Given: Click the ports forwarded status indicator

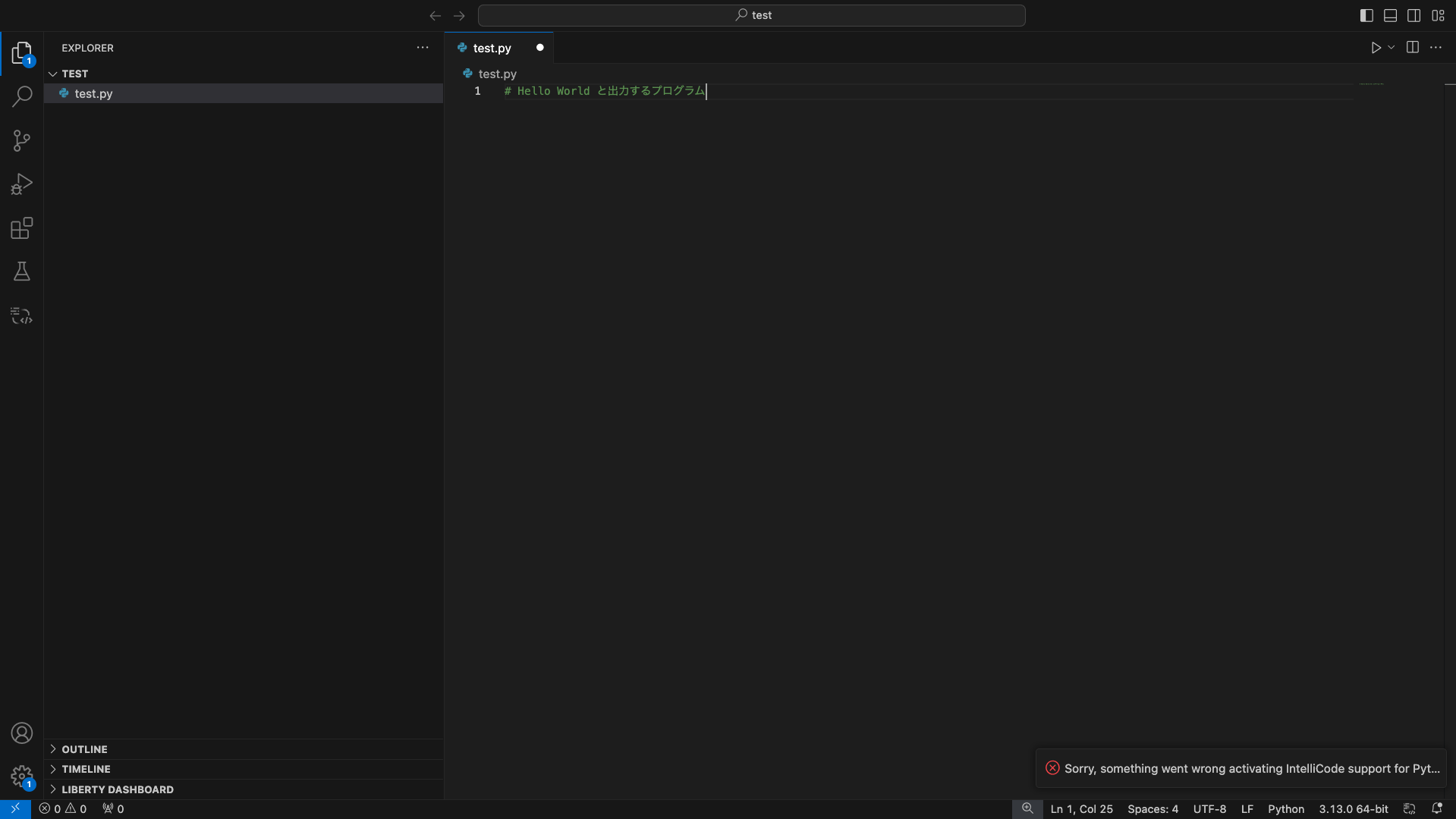Looking at the screenshot, I should 113,809.
